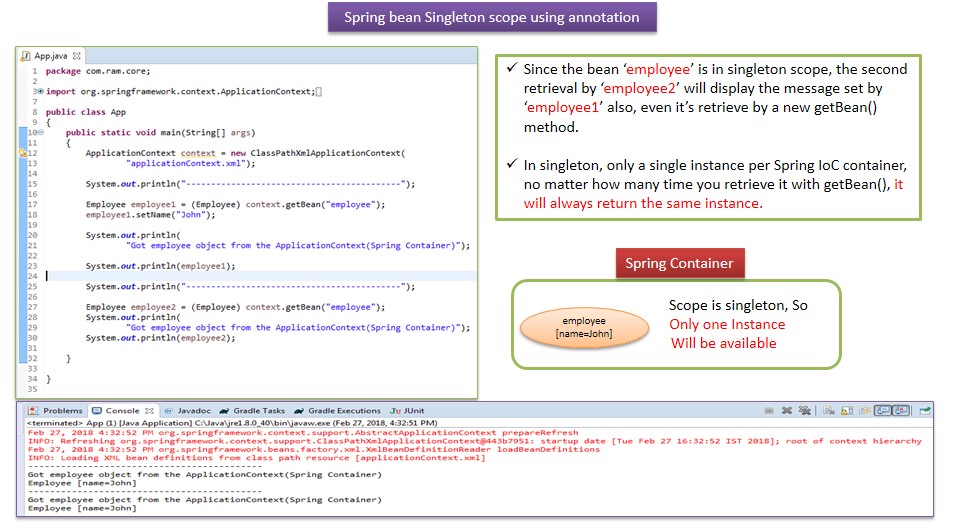Click the first checkmark bullet 'Since the bean'
960x528 pixels.
point(512,68)
